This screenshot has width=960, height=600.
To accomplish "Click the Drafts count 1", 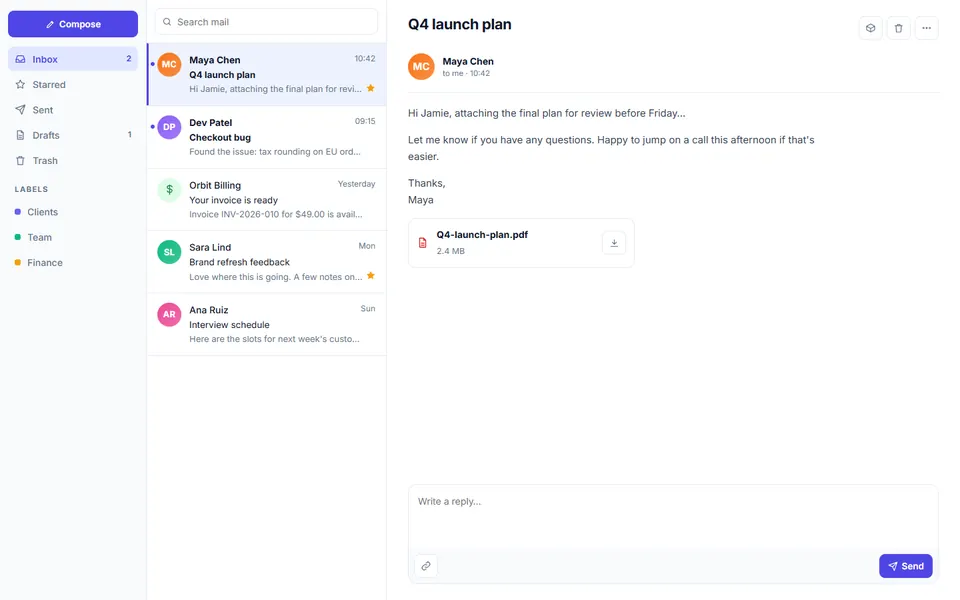I will (129, 135).
